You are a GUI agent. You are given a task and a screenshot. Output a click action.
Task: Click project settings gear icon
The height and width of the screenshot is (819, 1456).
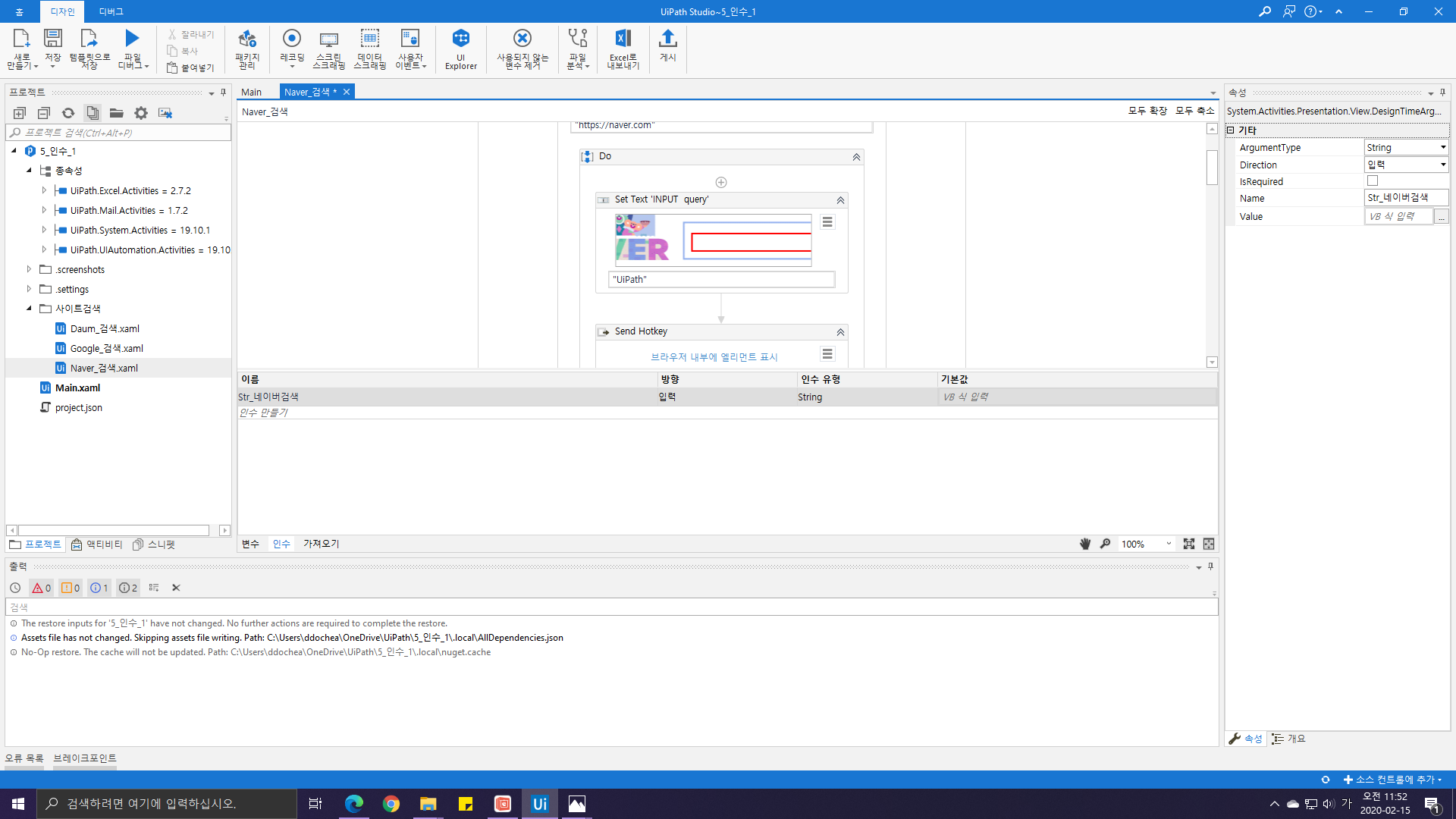[x=141, y=113]
